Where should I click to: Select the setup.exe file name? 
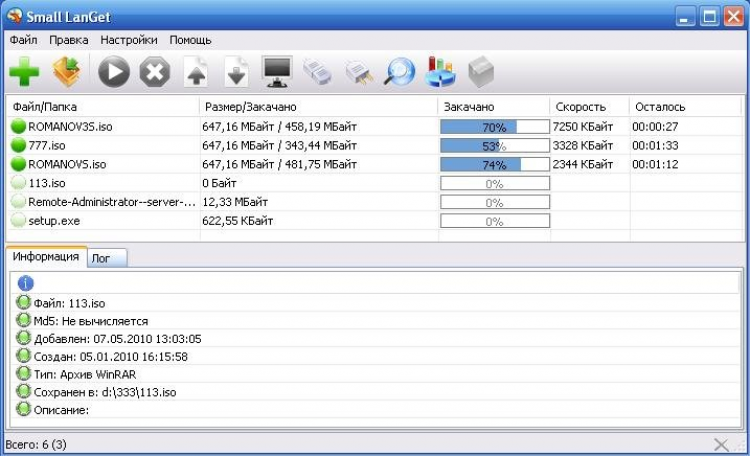click(x=54, y=221)
